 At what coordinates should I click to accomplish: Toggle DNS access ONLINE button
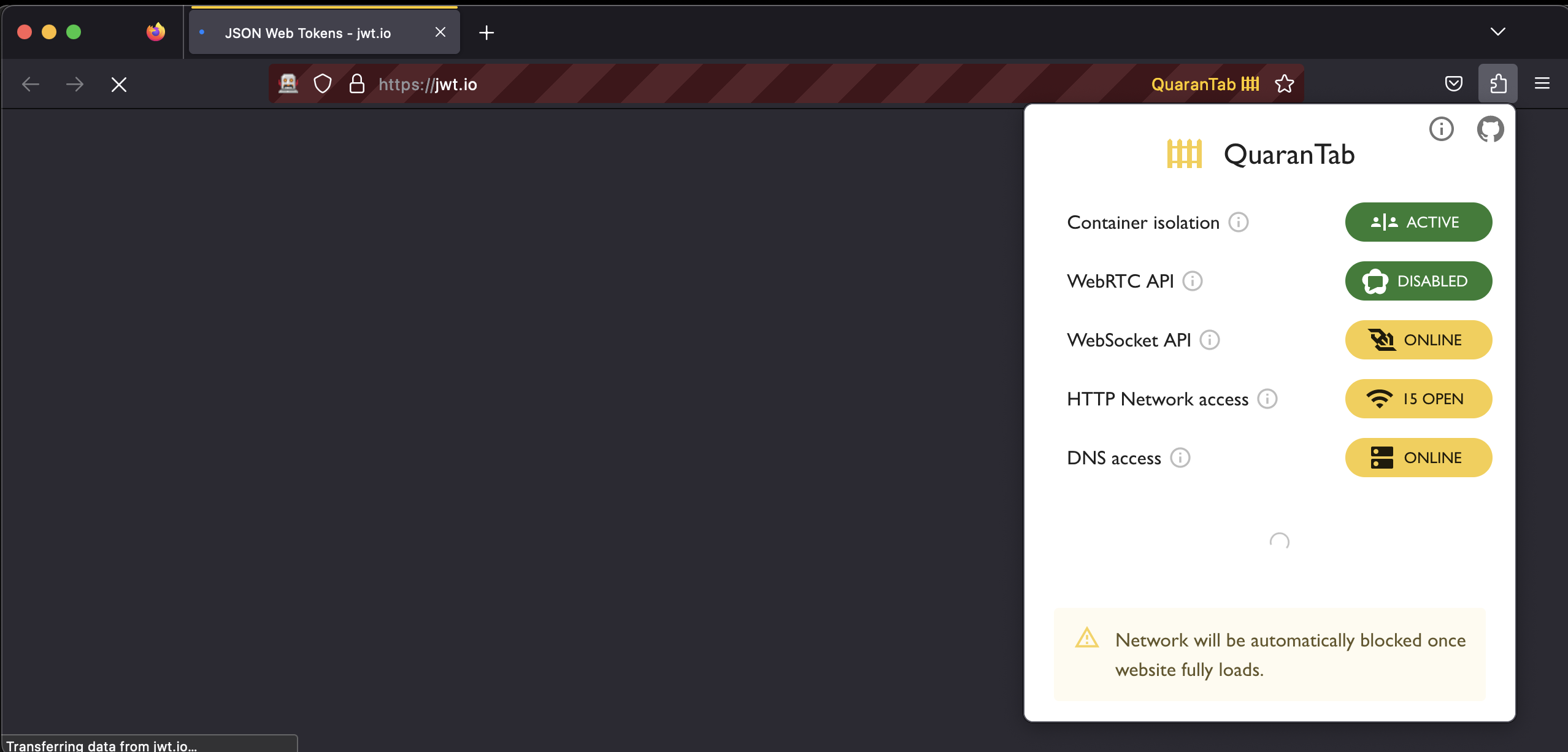pyautogui.click(x=1418, y=458)
